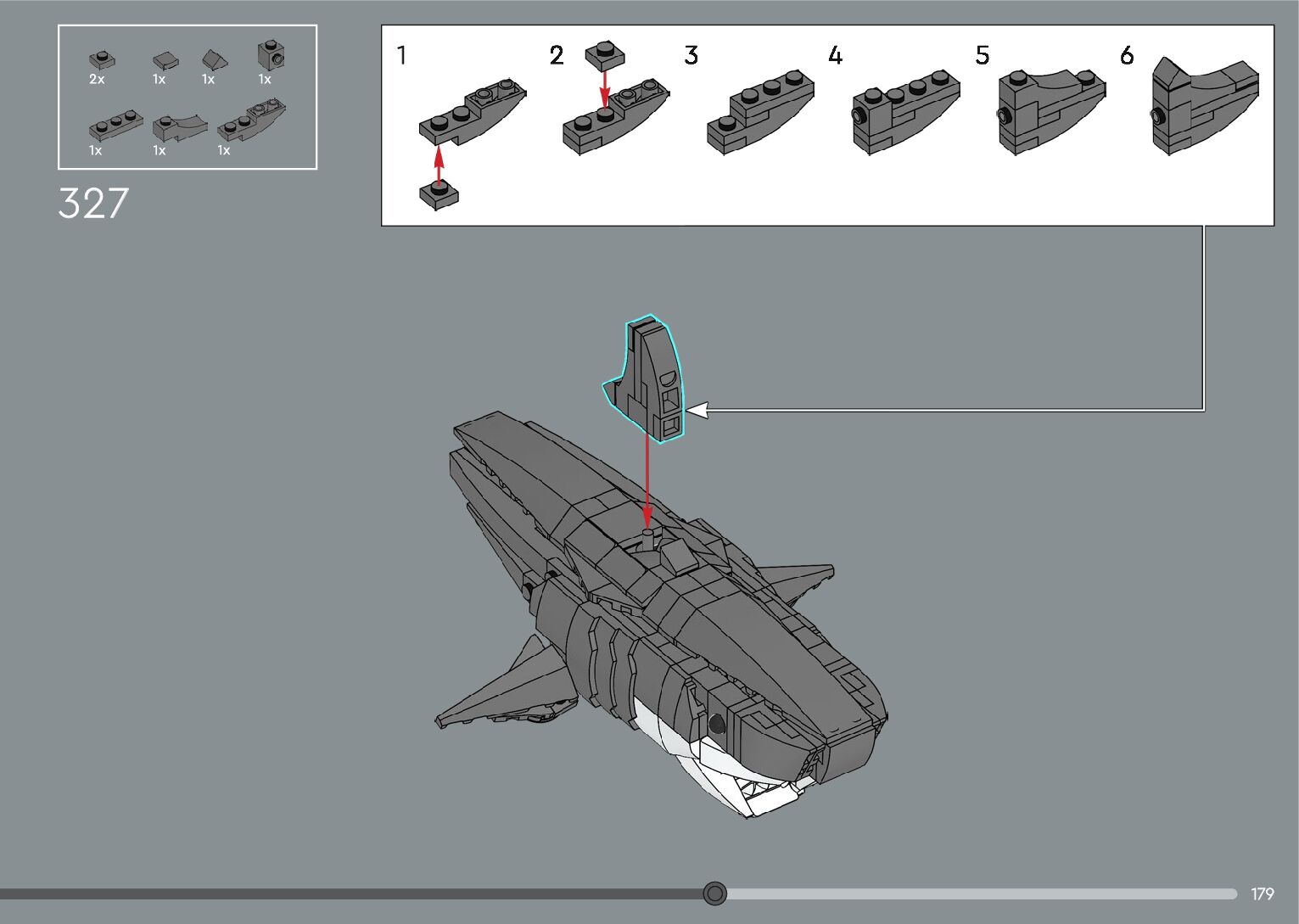Screen dimensions: 1299x924
Task: Click the 1x1 round-stud plate in parts list
Action: (102, 60)
